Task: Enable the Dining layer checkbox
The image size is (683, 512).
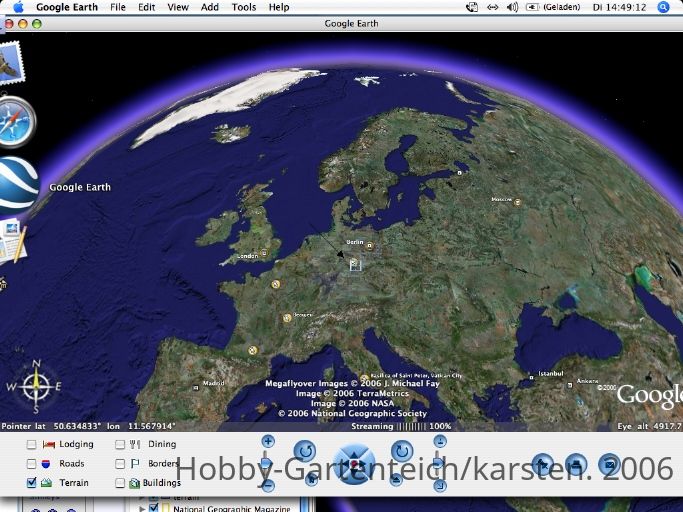Action: point(120,444)
